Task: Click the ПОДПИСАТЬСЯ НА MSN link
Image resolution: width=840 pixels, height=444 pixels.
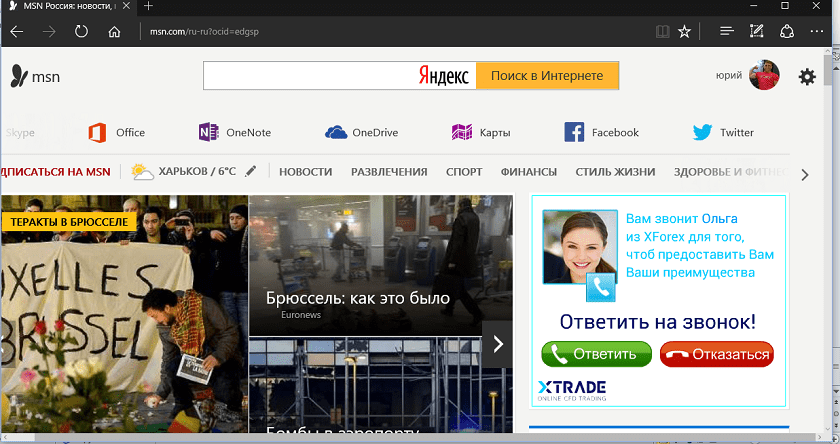Action: coord(55,172)
